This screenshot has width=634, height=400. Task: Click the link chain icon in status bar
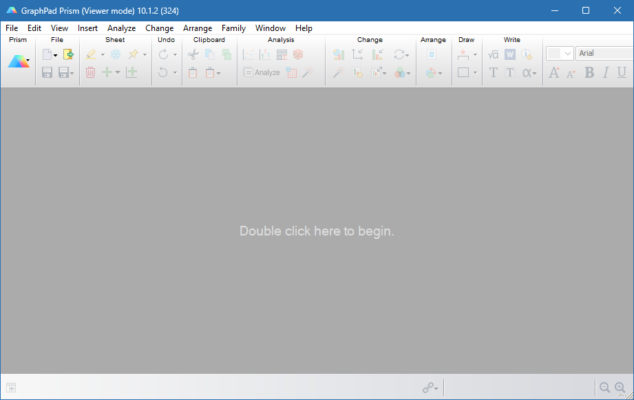point(430,387)
